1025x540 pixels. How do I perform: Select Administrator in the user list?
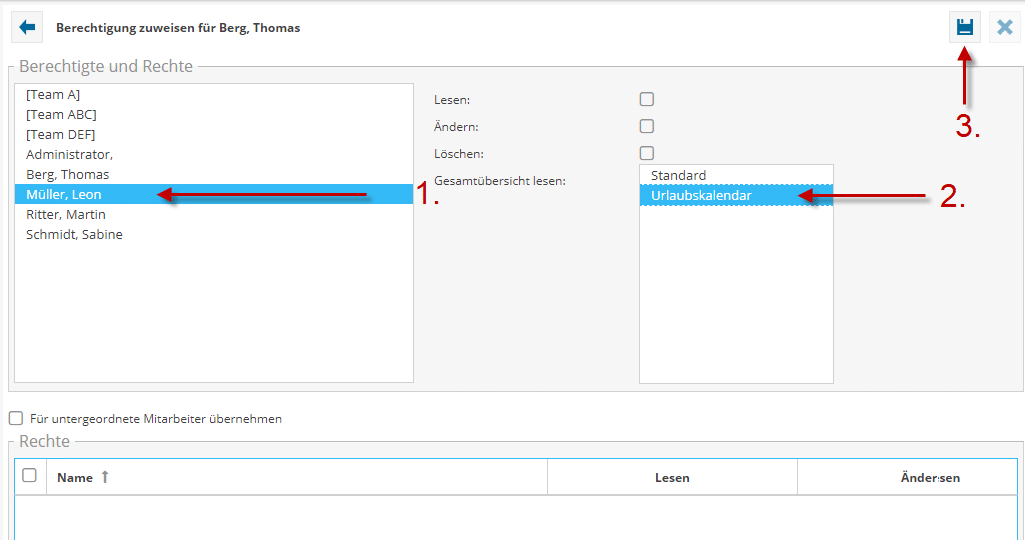coord(69,155)
